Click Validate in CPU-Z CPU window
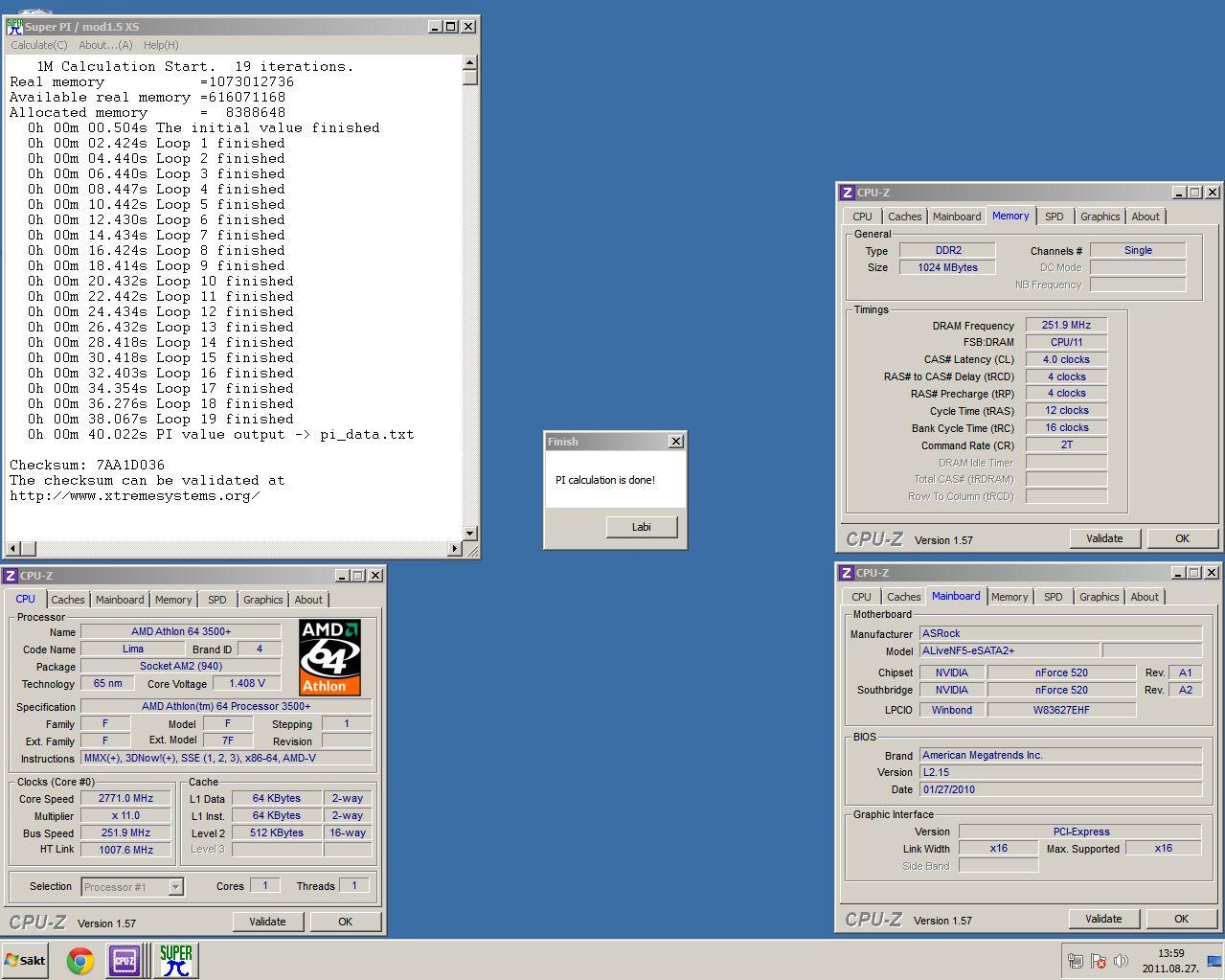Screen dimensions: 1225x980 [x=267, y=922]
